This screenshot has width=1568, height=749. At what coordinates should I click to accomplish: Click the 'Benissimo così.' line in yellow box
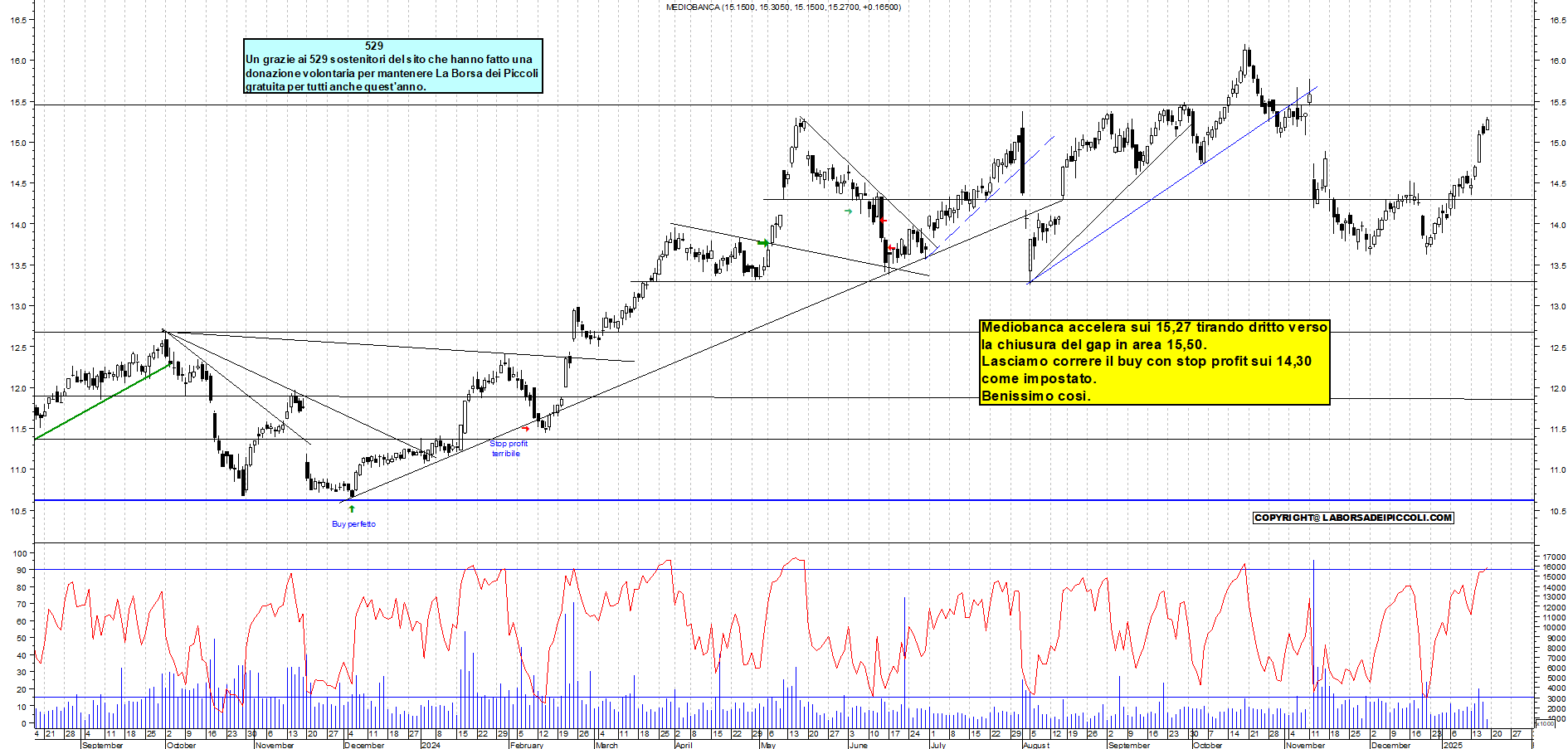click(x=1035, y=396)
